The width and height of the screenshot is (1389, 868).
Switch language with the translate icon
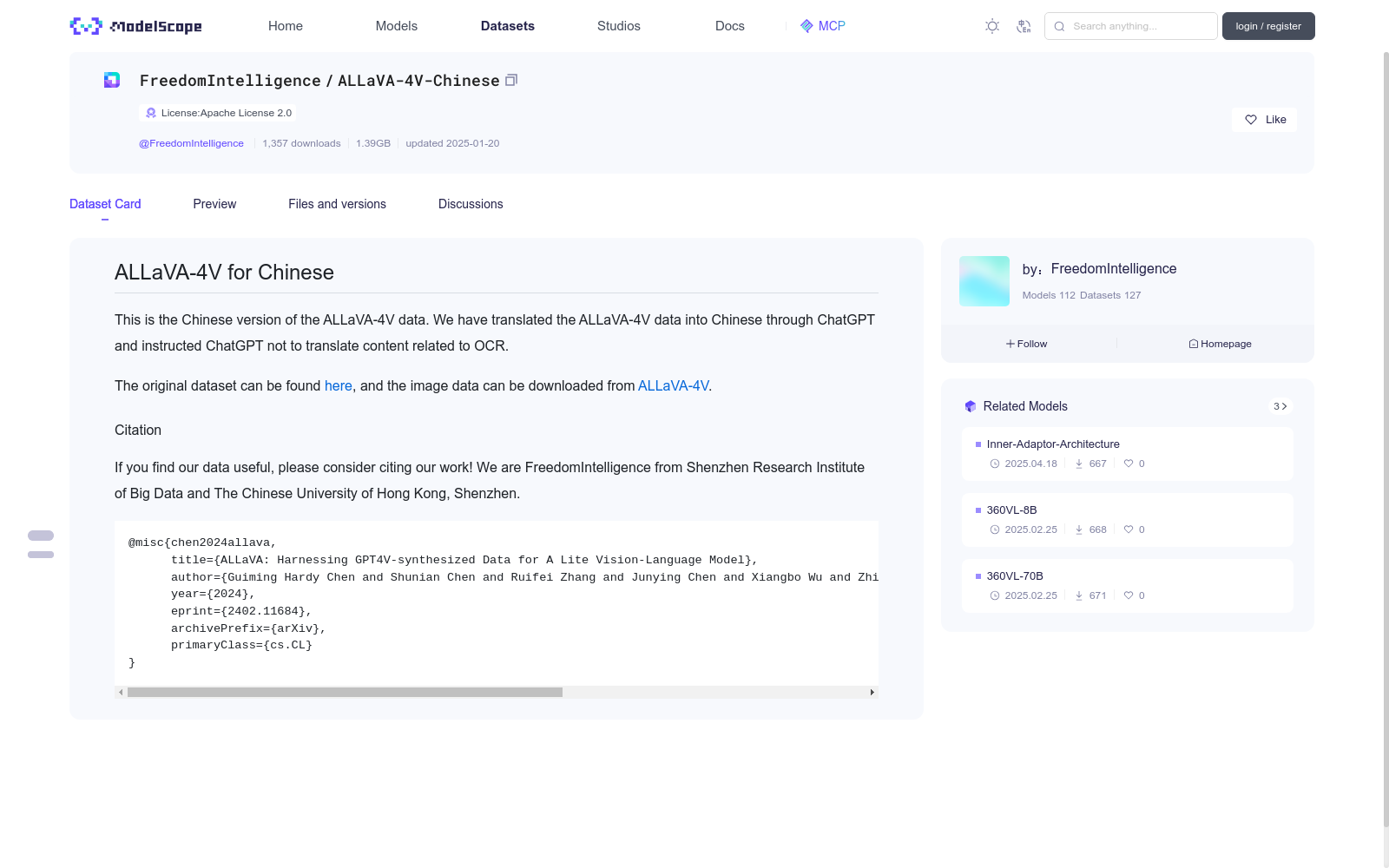pyautogui.click(x=1024, y=26)
